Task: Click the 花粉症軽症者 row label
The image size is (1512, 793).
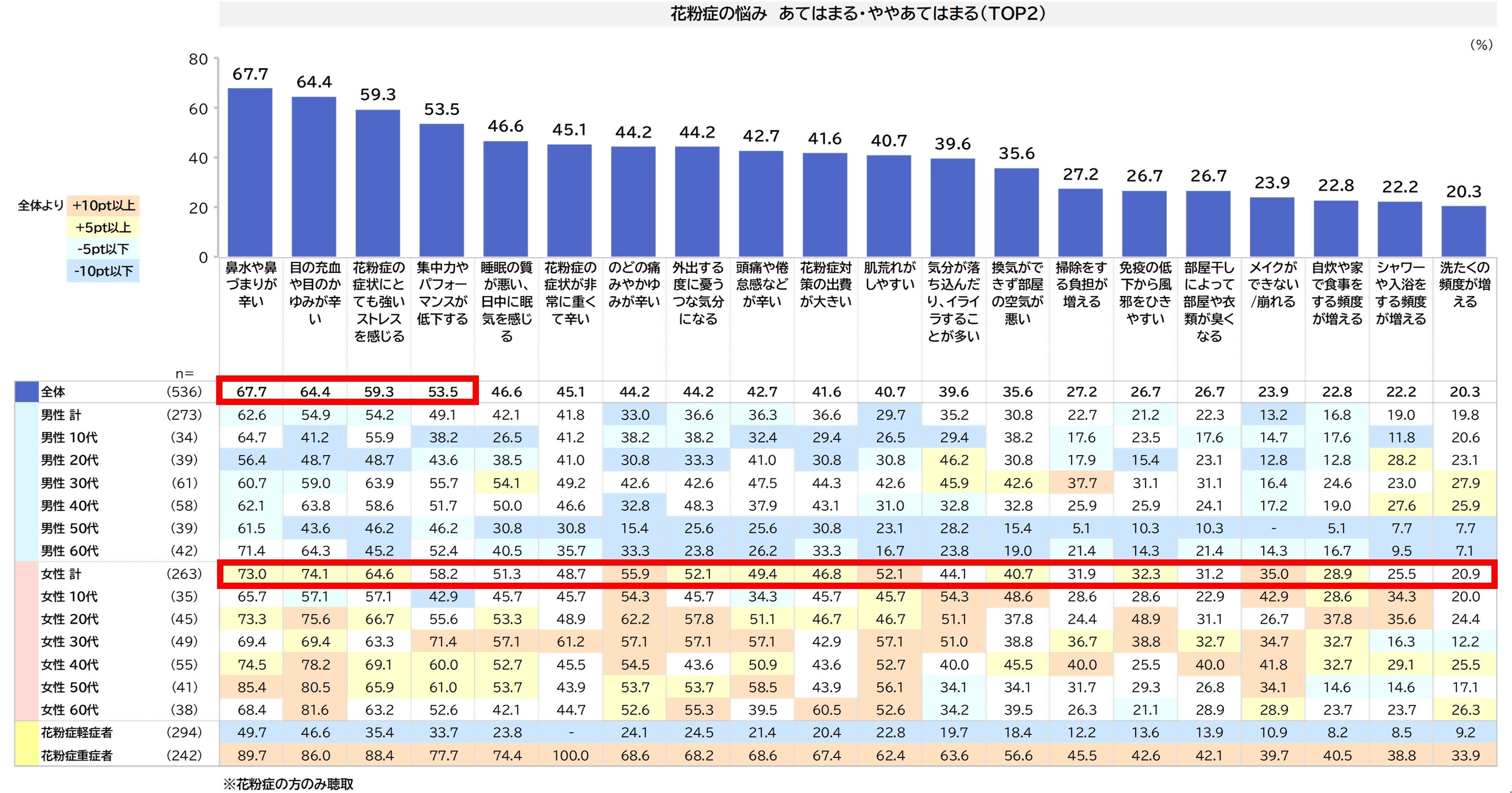Action: pos(76,733)
